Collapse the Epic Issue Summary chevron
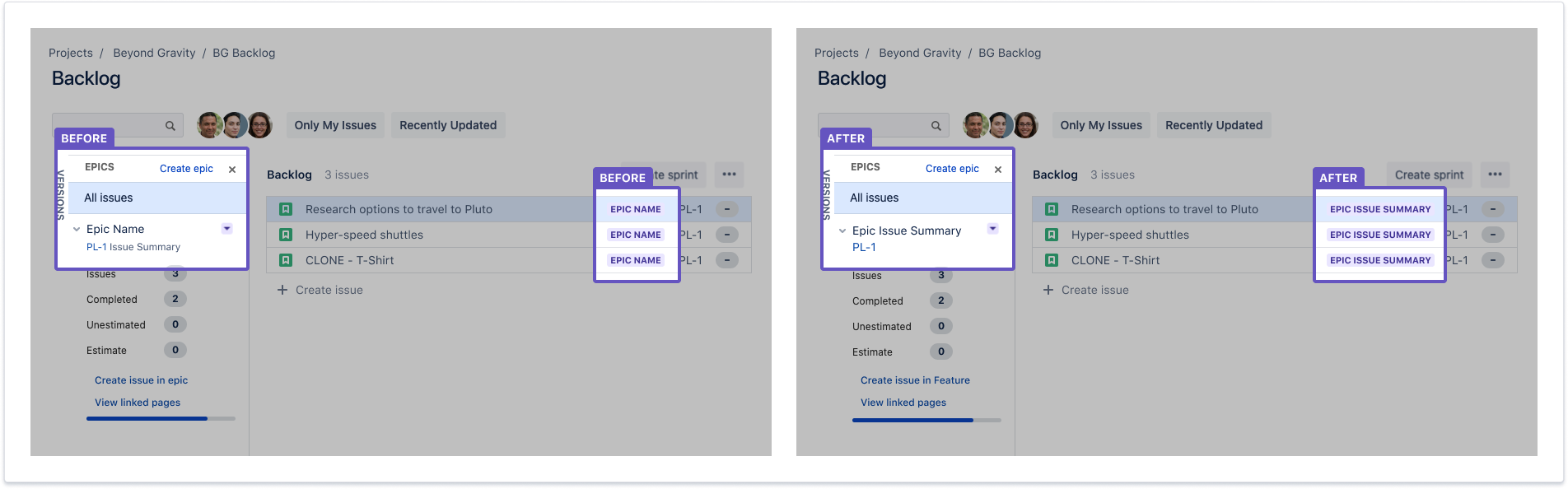This screenshot has width=1568, height=489. [x=842, y=231]
